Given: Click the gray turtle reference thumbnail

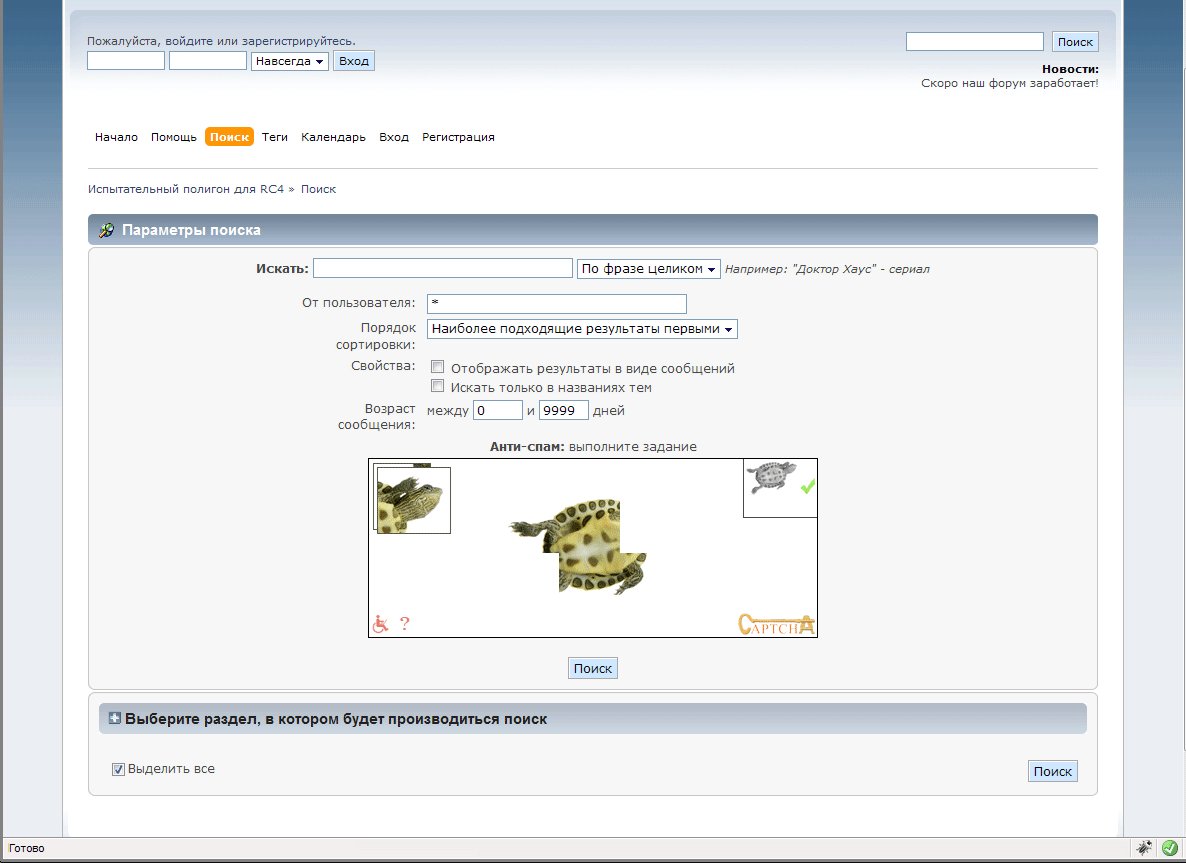Looking at the screenshot, I should click(x=772, y=477).
